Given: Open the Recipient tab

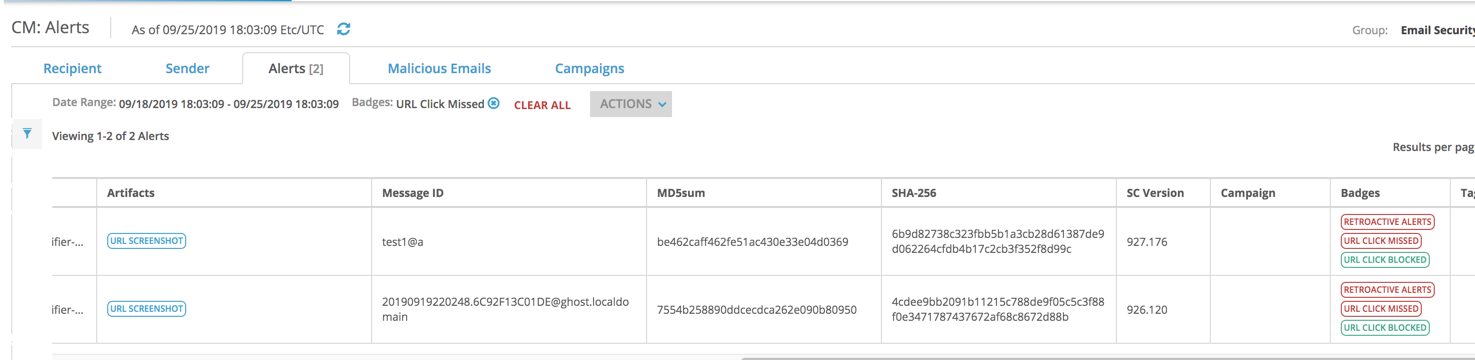Looking at the screenshot, I should click(73, 68).
